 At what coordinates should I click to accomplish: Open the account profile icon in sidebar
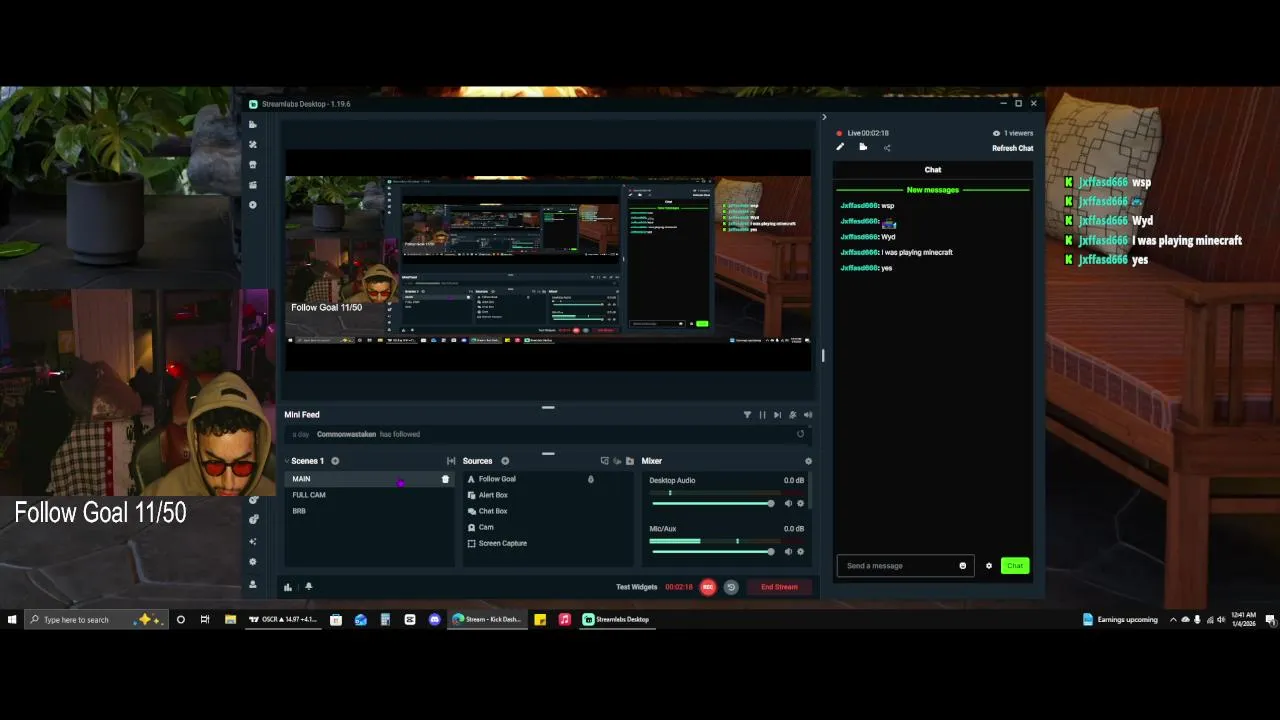tap(253, 585)
